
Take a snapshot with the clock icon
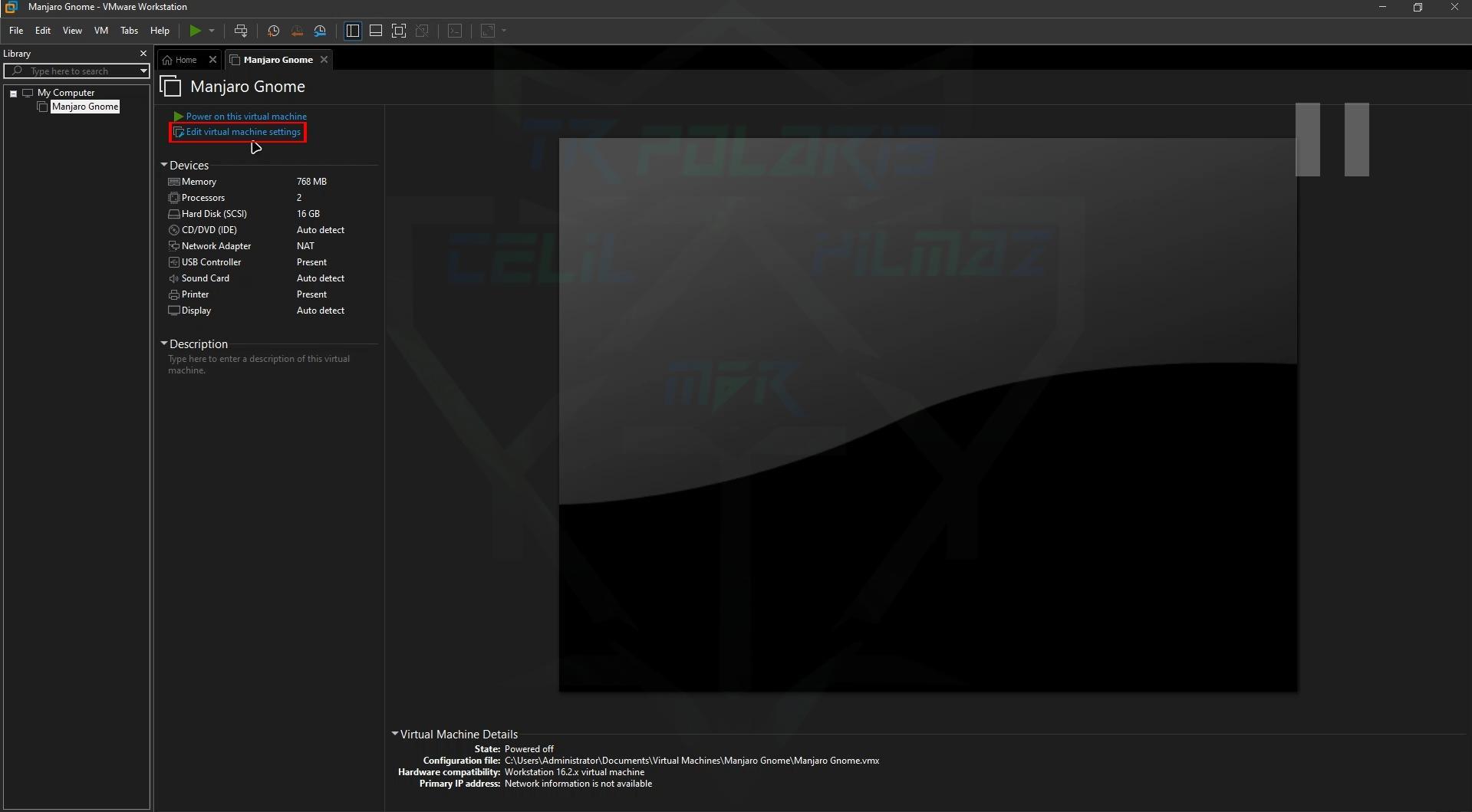pyautogui.click(x=273, y=31)
